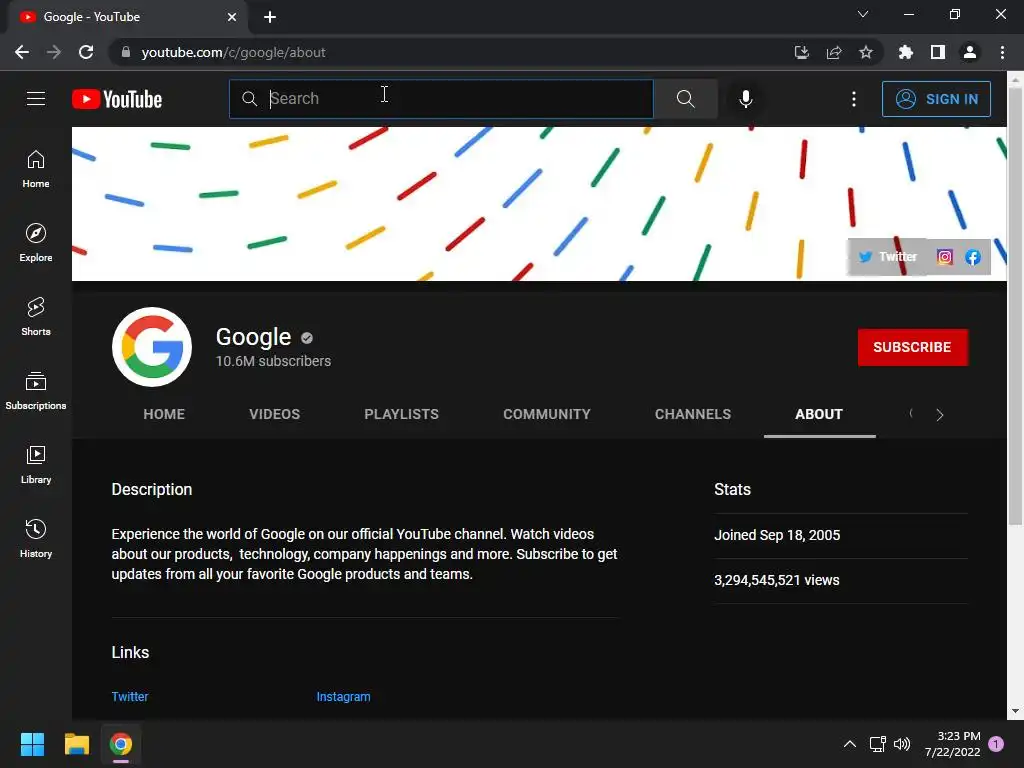Image resolution: width=1024 pixels, height=768 pixels.
Task: Open Instagram icon on channel banner
Action: [944, 257]
